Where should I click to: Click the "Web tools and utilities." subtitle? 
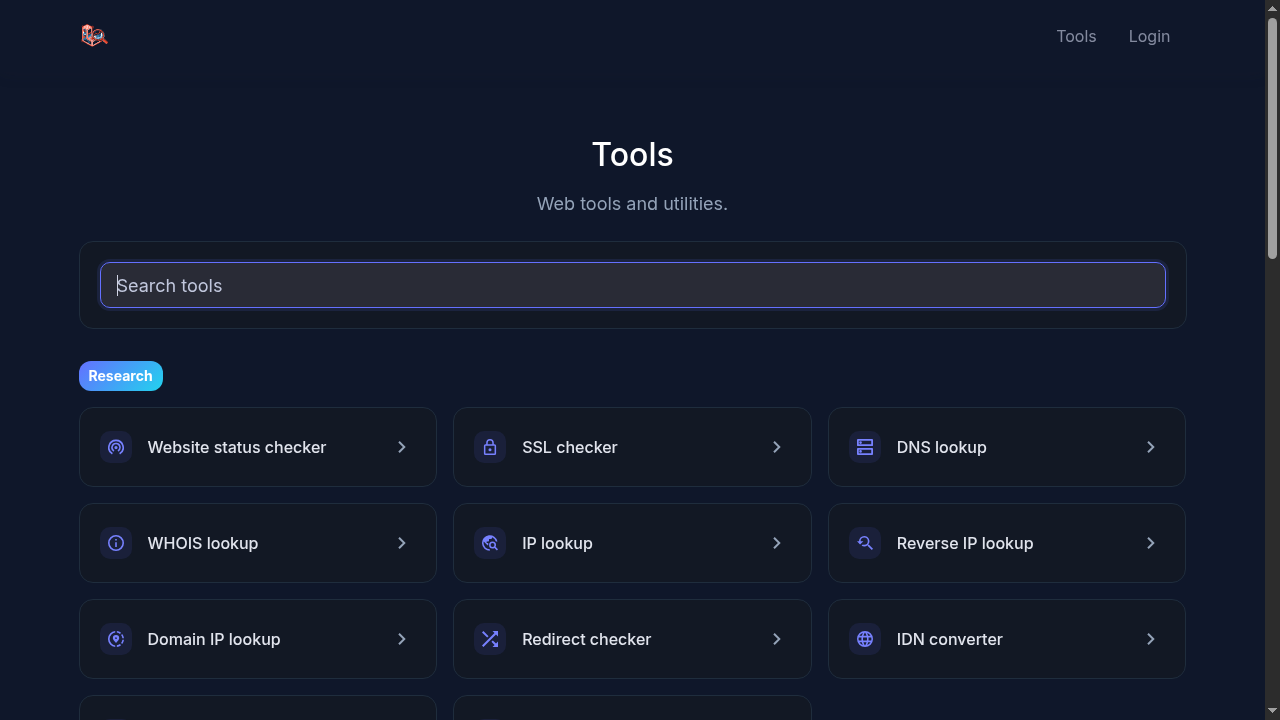point(632,204)
